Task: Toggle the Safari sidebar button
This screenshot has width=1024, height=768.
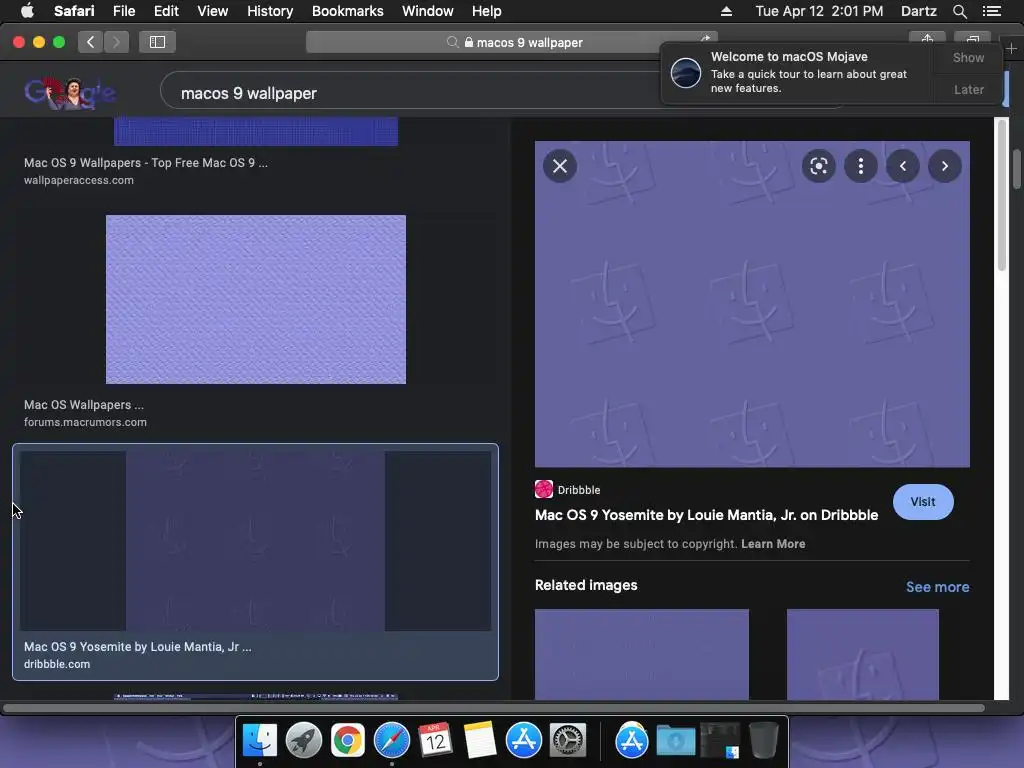Action: tap(157, 42)
